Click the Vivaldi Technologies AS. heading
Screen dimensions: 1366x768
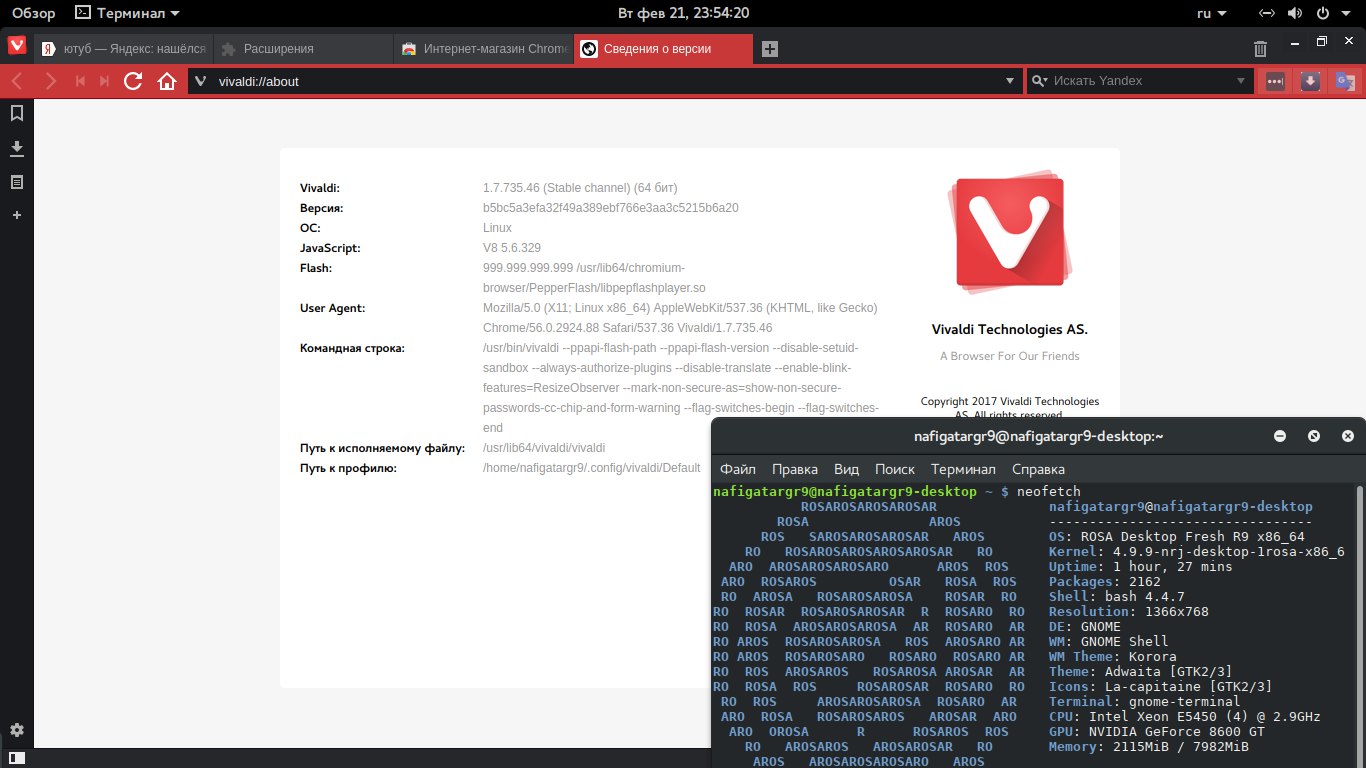click(x=1010, y=329)
